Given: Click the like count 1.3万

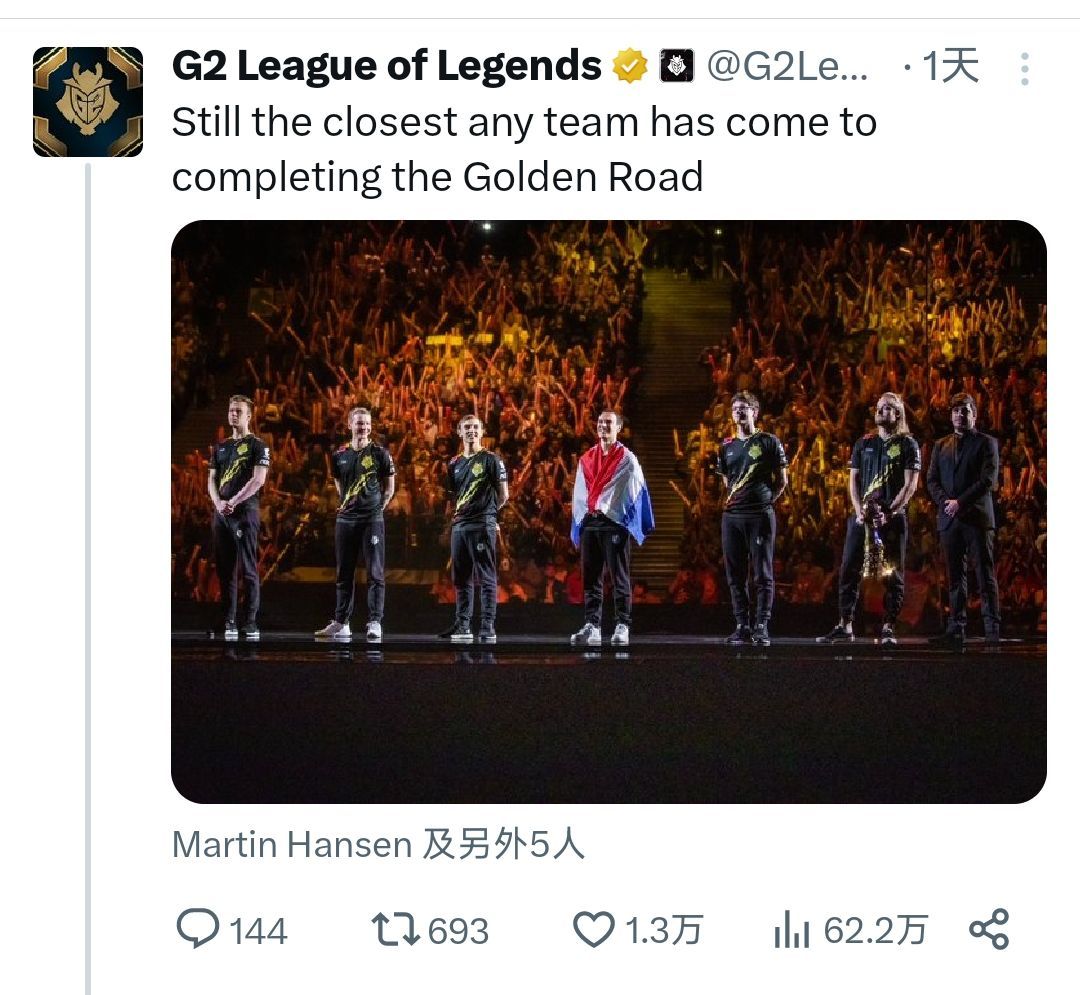Looking at the screenshot, I should tap(664, 931).
